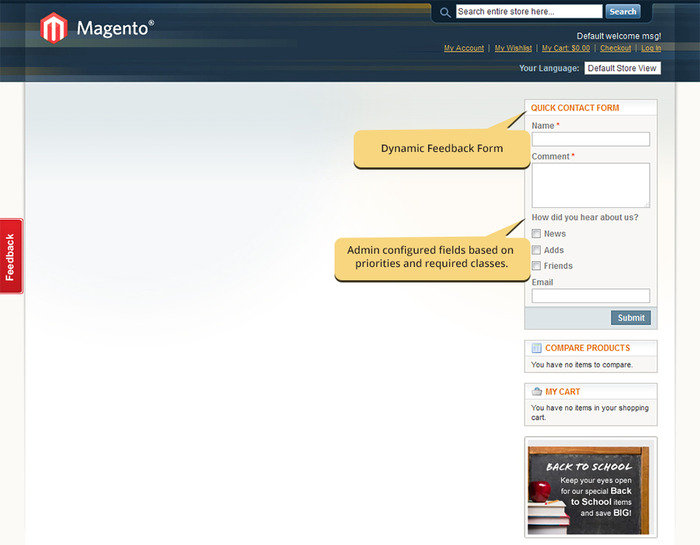
Task: Open the Back to School banner
Action: coord(590,490)
